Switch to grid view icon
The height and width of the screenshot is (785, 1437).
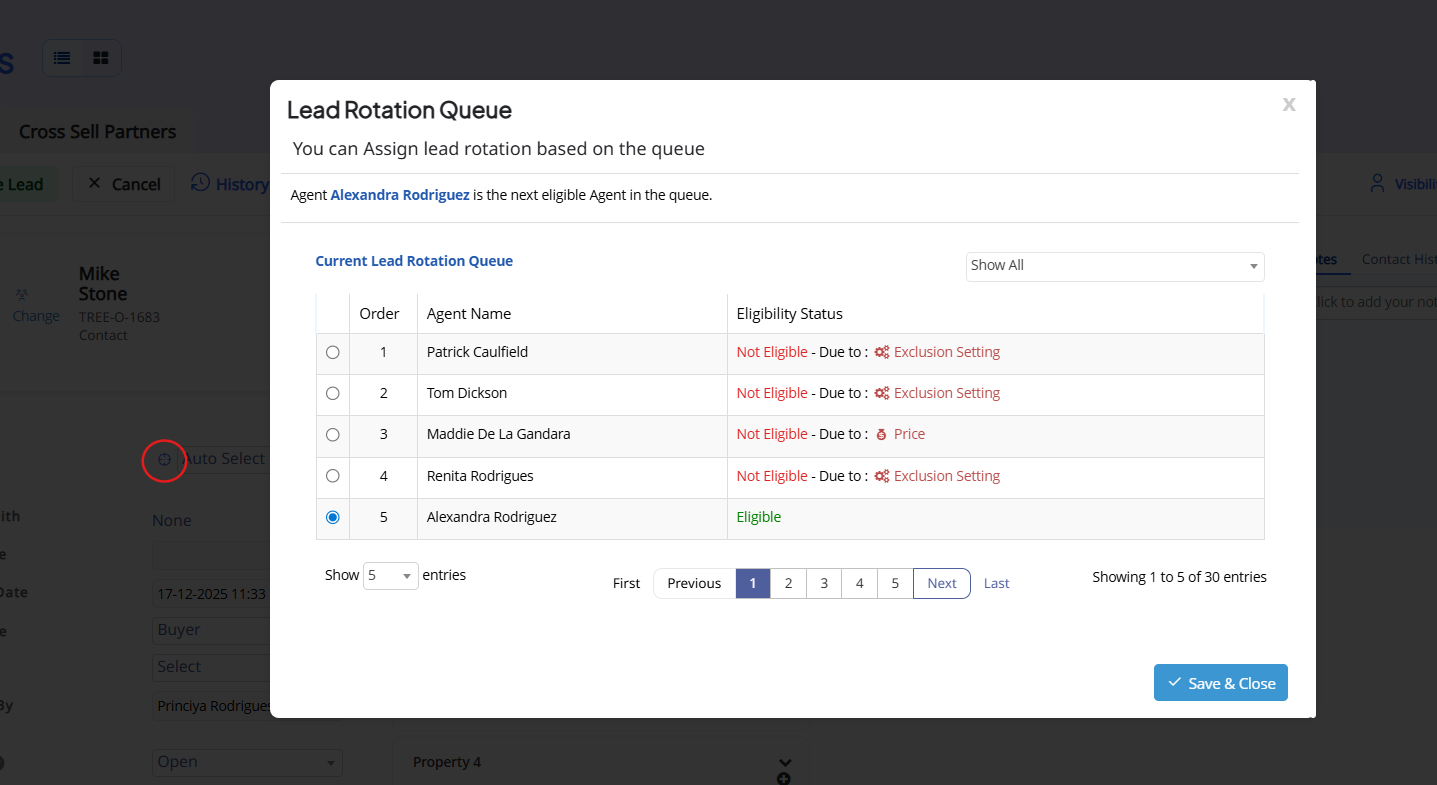coord(101,58)
